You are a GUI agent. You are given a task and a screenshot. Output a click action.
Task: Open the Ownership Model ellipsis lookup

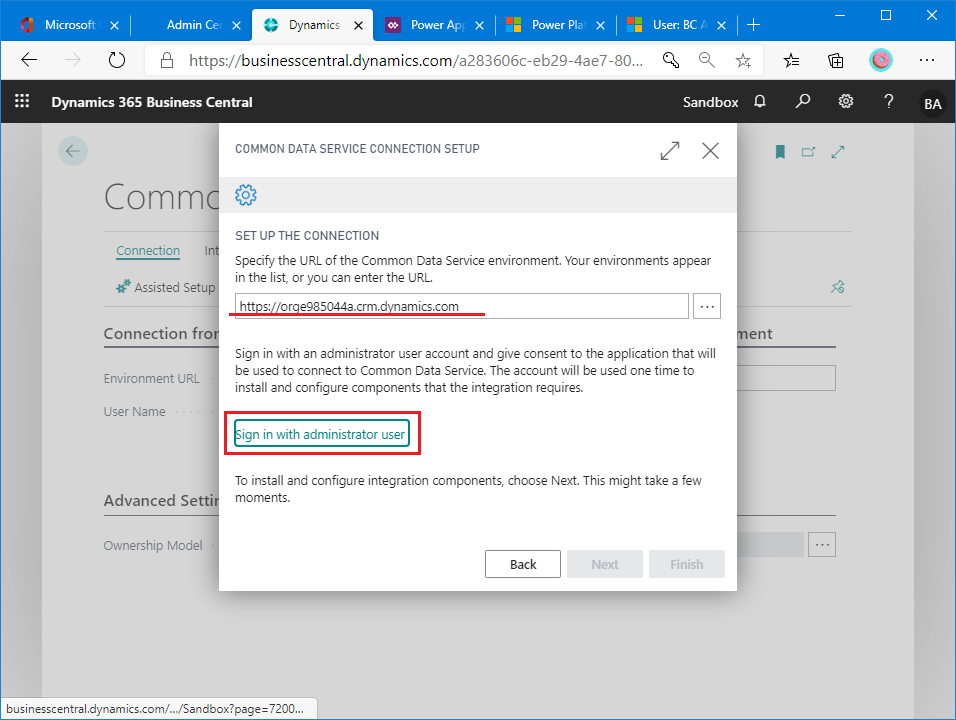[x=822, y=544]
